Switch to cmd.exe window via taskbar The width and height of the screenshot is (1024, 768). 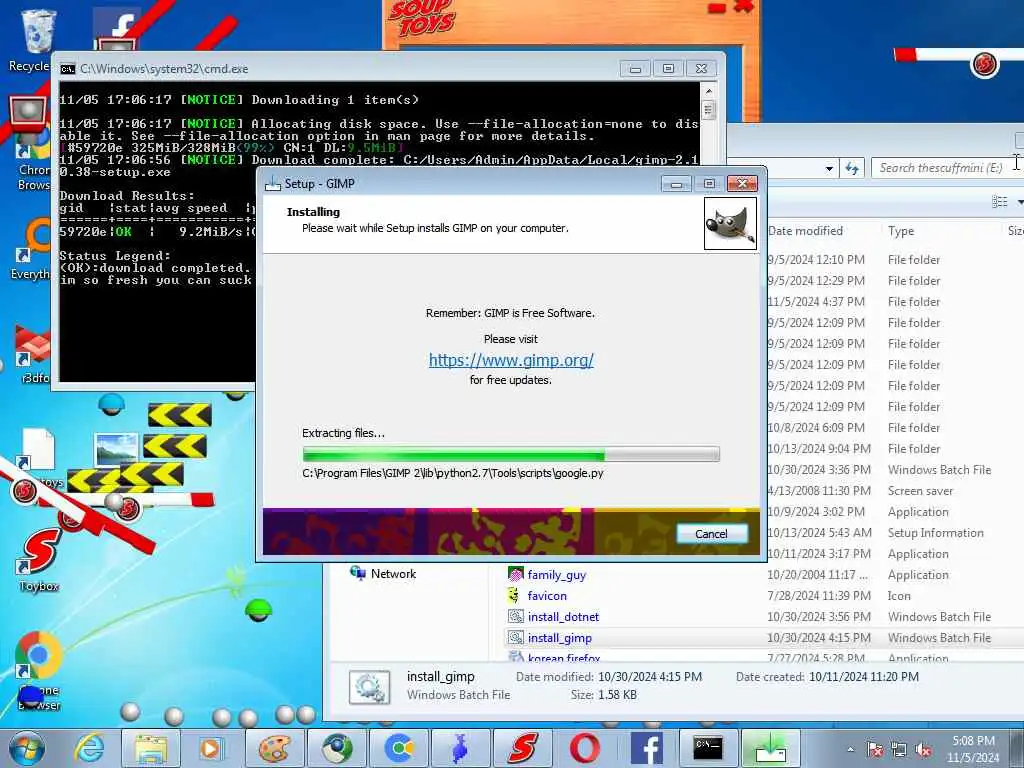point(708,748)
